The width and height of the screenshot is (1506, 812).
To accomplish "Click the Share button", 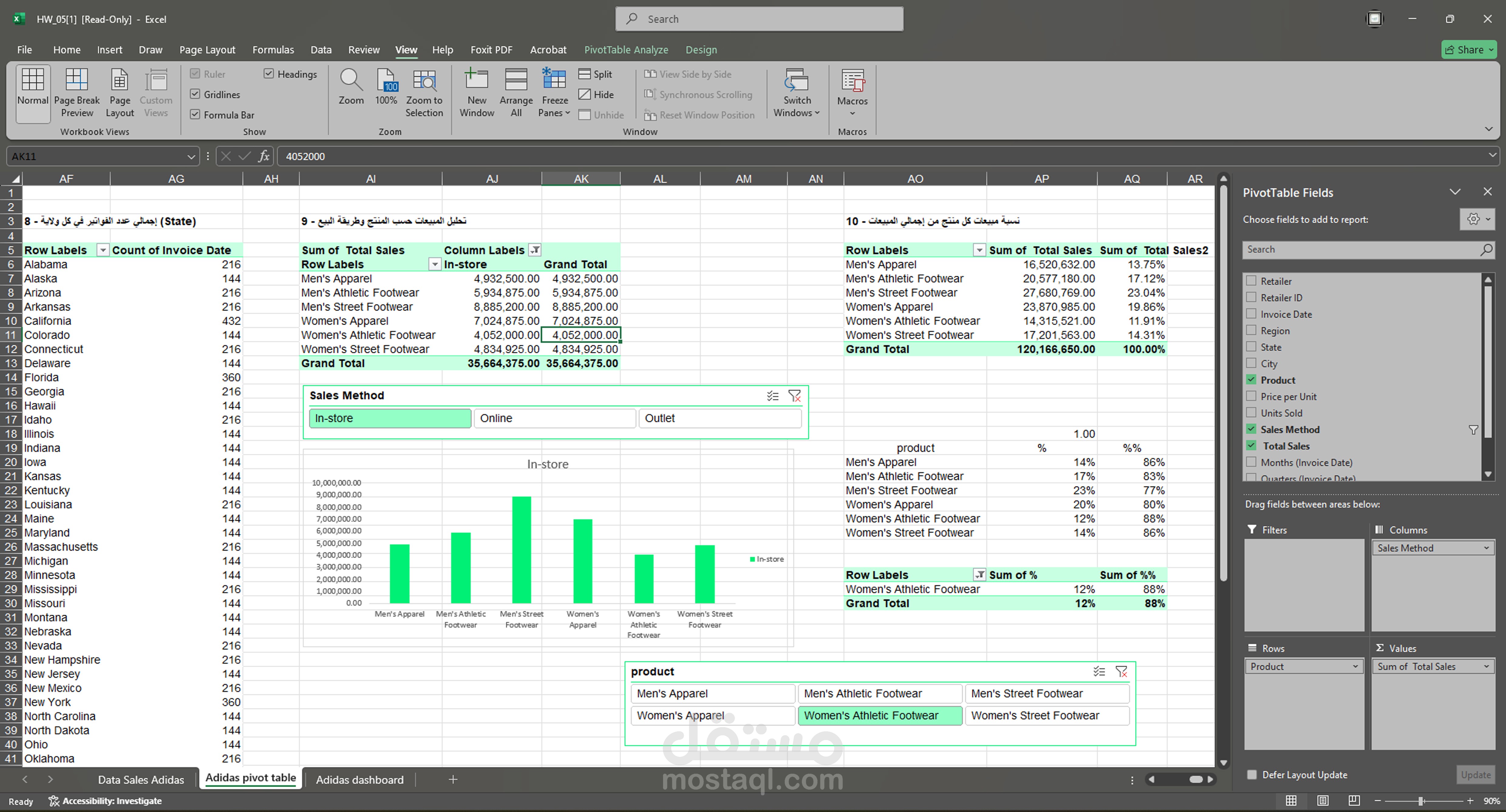I will (x=1469, y=50).
